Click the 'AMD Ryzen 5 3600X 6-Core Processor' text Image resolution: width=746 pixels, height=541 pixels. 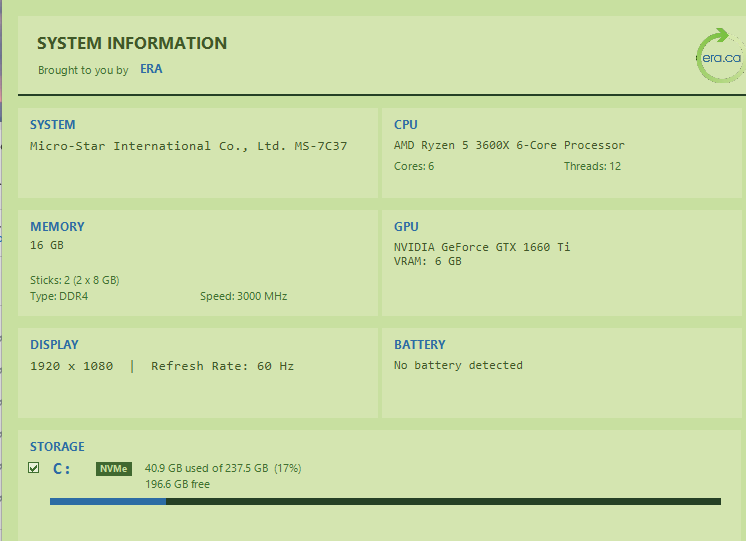509,145
